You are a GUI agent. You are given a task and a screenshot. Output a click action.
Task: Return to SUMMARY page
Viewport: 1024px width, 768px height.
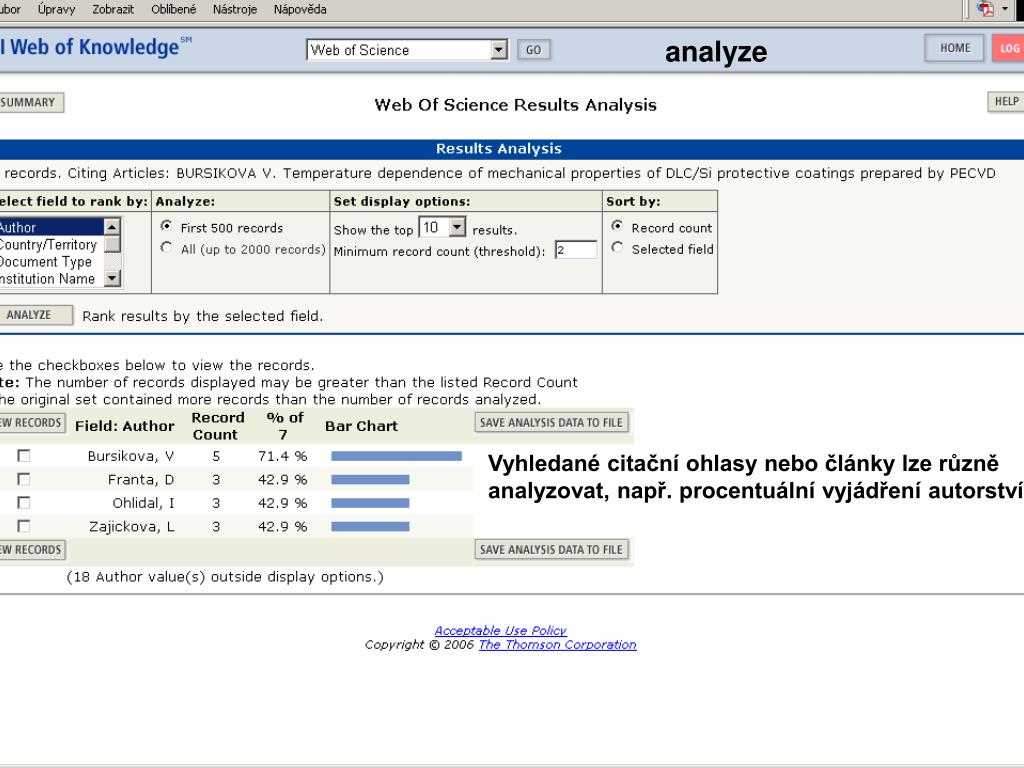tap(30, 103)
